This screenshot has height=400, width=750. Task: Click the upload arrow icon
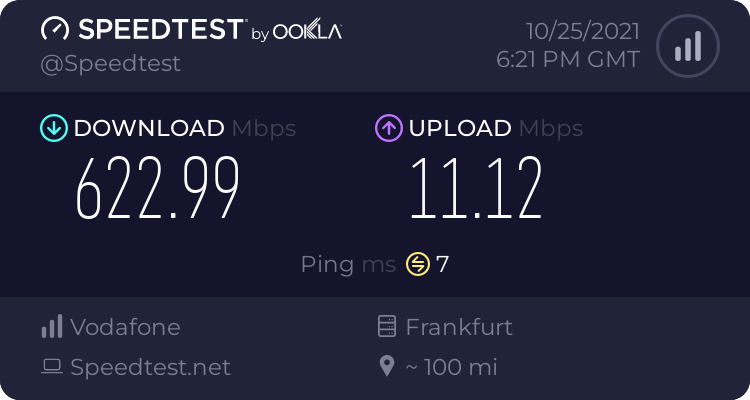[388, 128]
